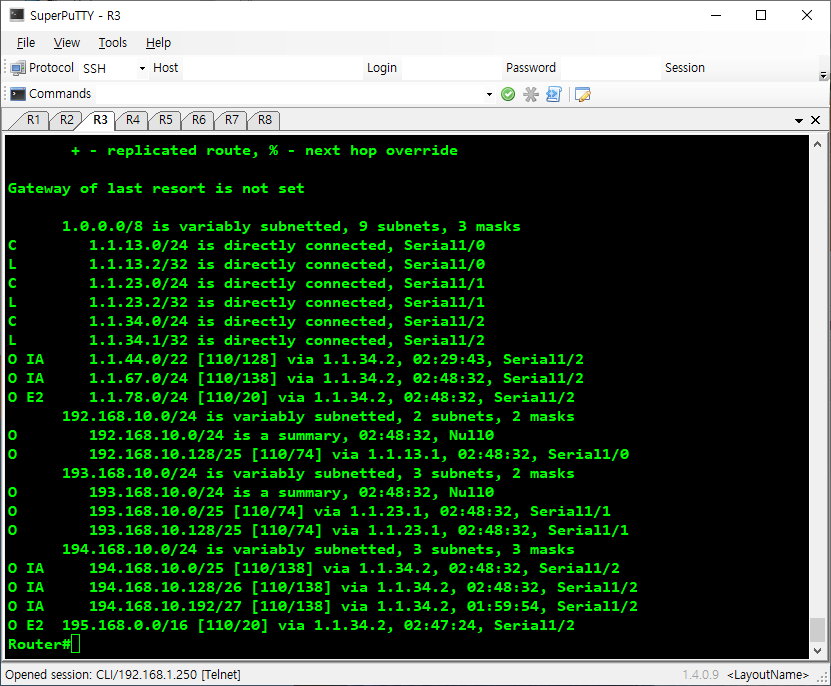Viewport: 831px width, 686px height.
Task: Click the 1.1.44.0/22 OSPF route line
Action: [x=296, y=359]
